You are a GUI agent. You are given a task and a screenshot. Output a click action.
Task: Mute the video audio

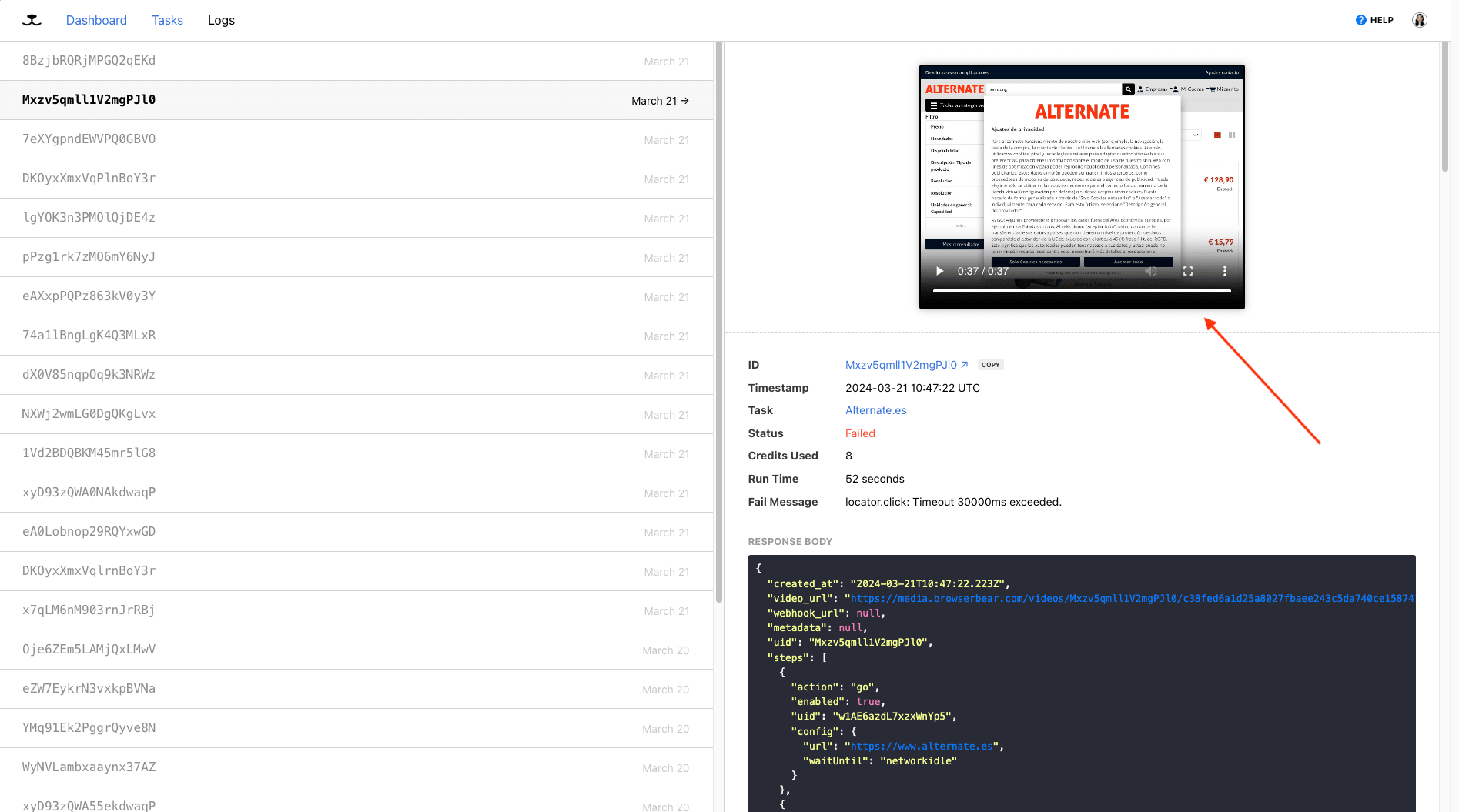tap(1152, 271)
